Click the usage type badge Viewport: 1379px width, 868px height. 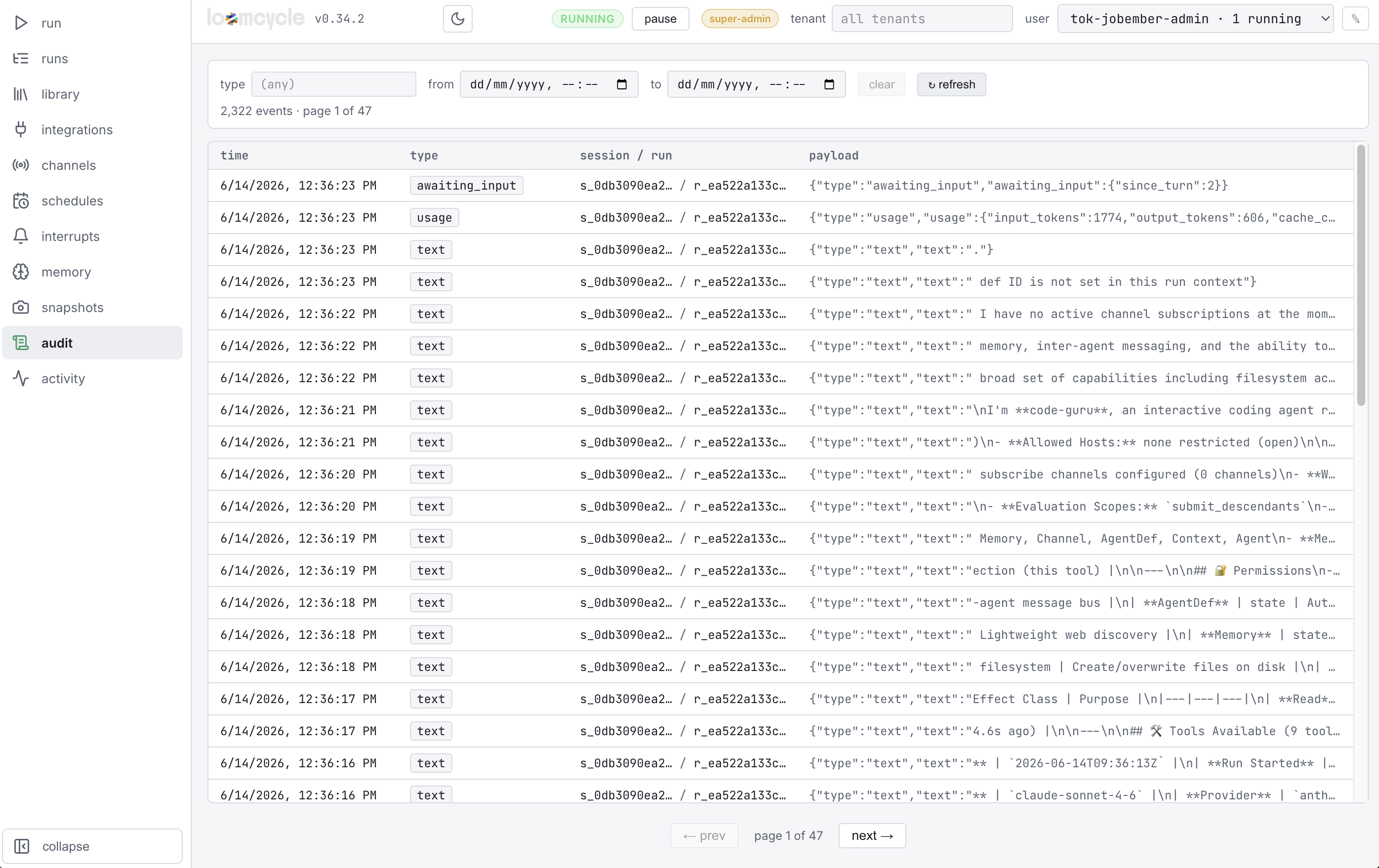click(x=434, y=217)
